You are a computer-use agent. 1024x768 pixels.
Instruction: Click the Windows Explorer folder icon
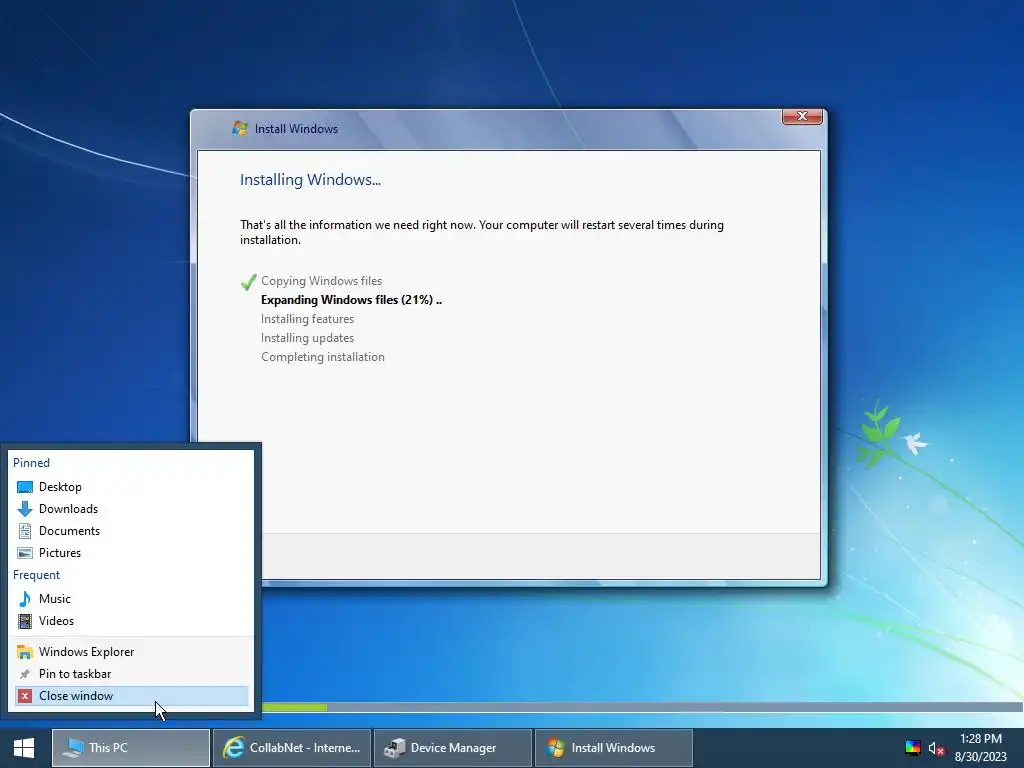25,652
